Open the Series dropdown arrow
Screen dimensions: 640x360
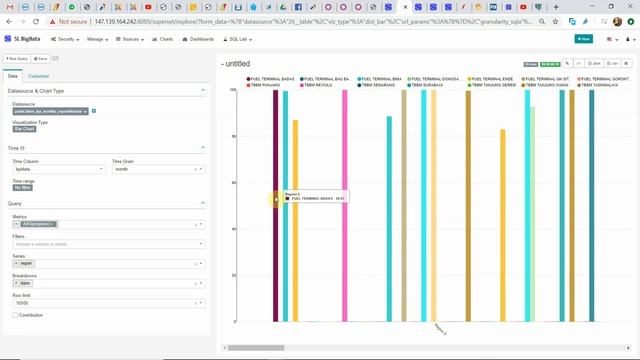click(x=200, y=264)
